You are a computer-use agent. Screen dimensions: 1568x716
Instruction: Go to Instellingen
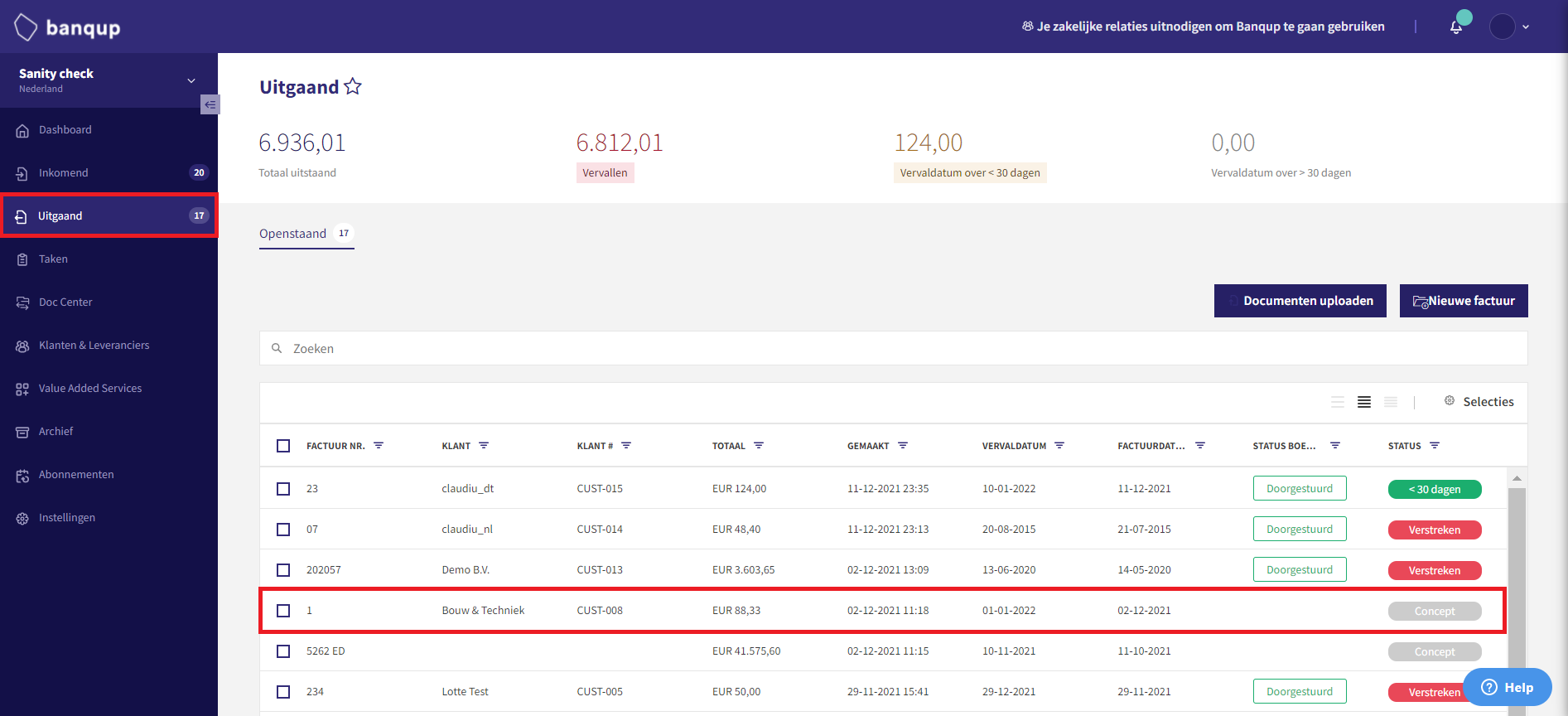109,518
